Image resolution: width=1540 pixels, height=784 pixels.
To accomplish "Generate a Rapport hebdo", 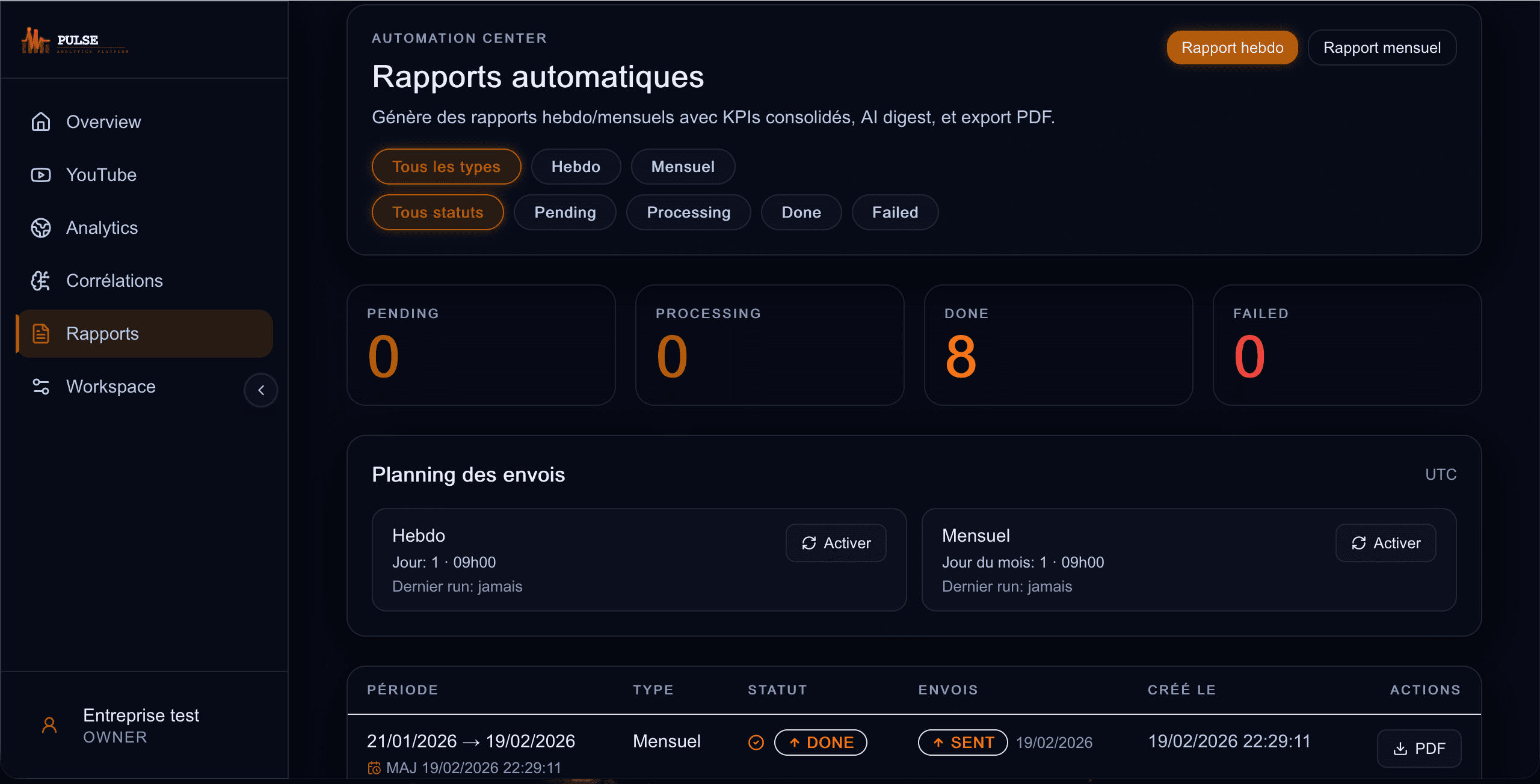I will click(1232, 47).
